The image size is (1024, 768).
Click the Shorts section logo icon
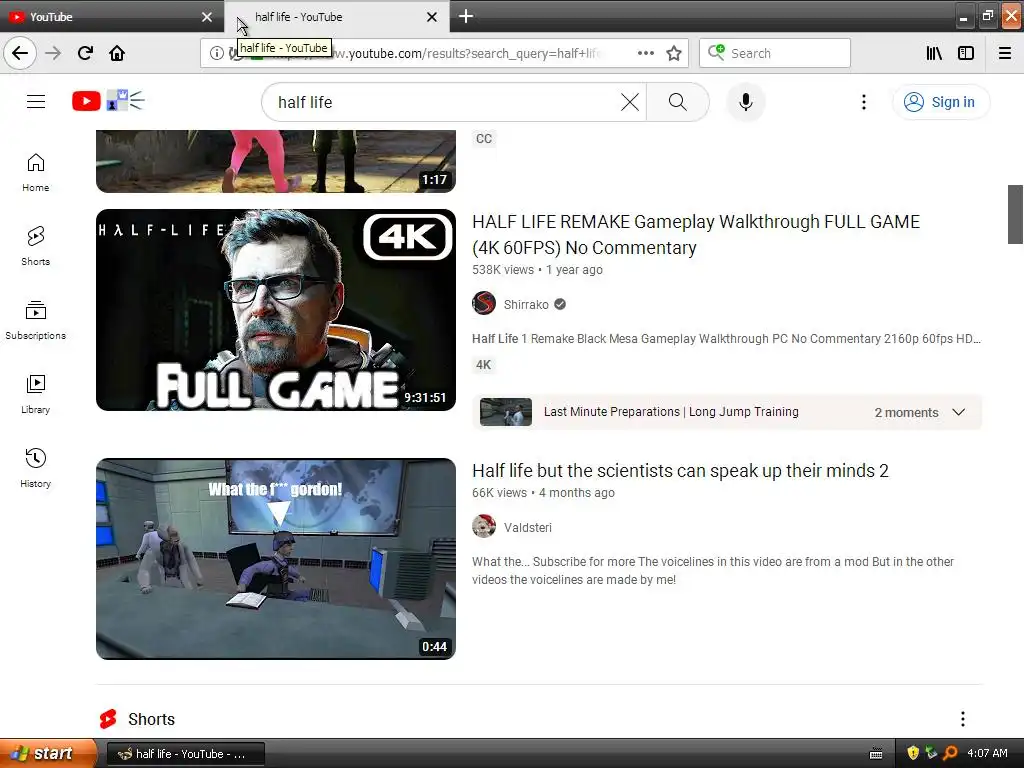[x=108, y=719]
